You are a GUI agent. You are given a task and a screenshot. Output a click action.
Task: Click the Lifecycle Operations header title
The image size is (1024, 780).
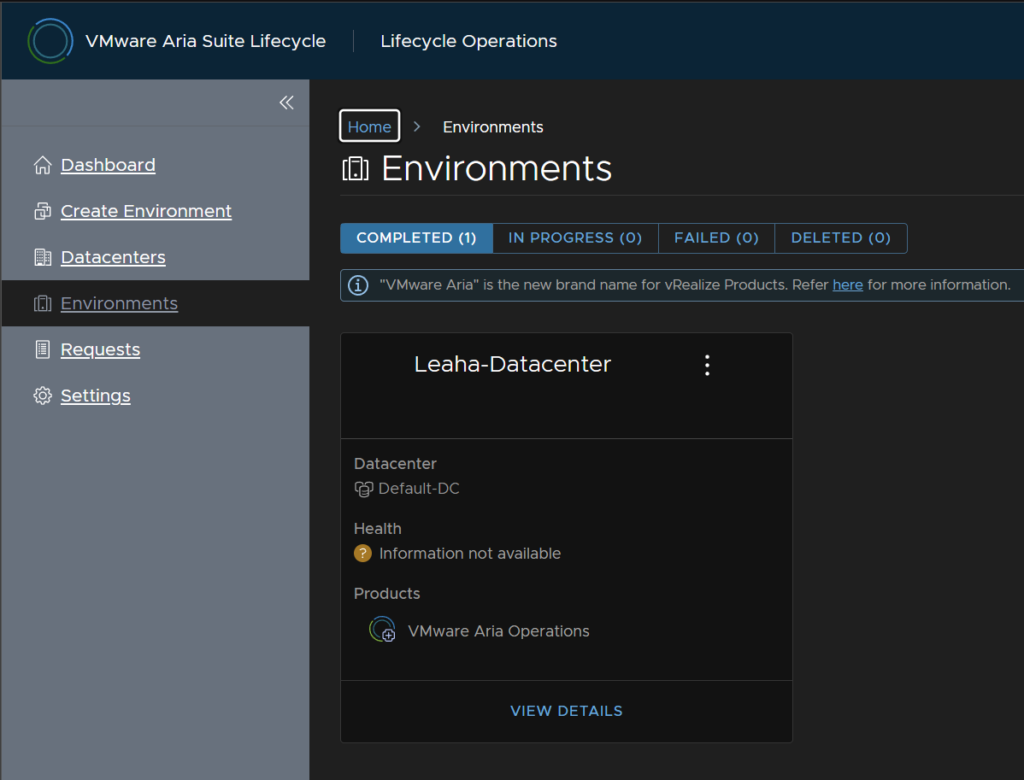(x=469, y=41)
